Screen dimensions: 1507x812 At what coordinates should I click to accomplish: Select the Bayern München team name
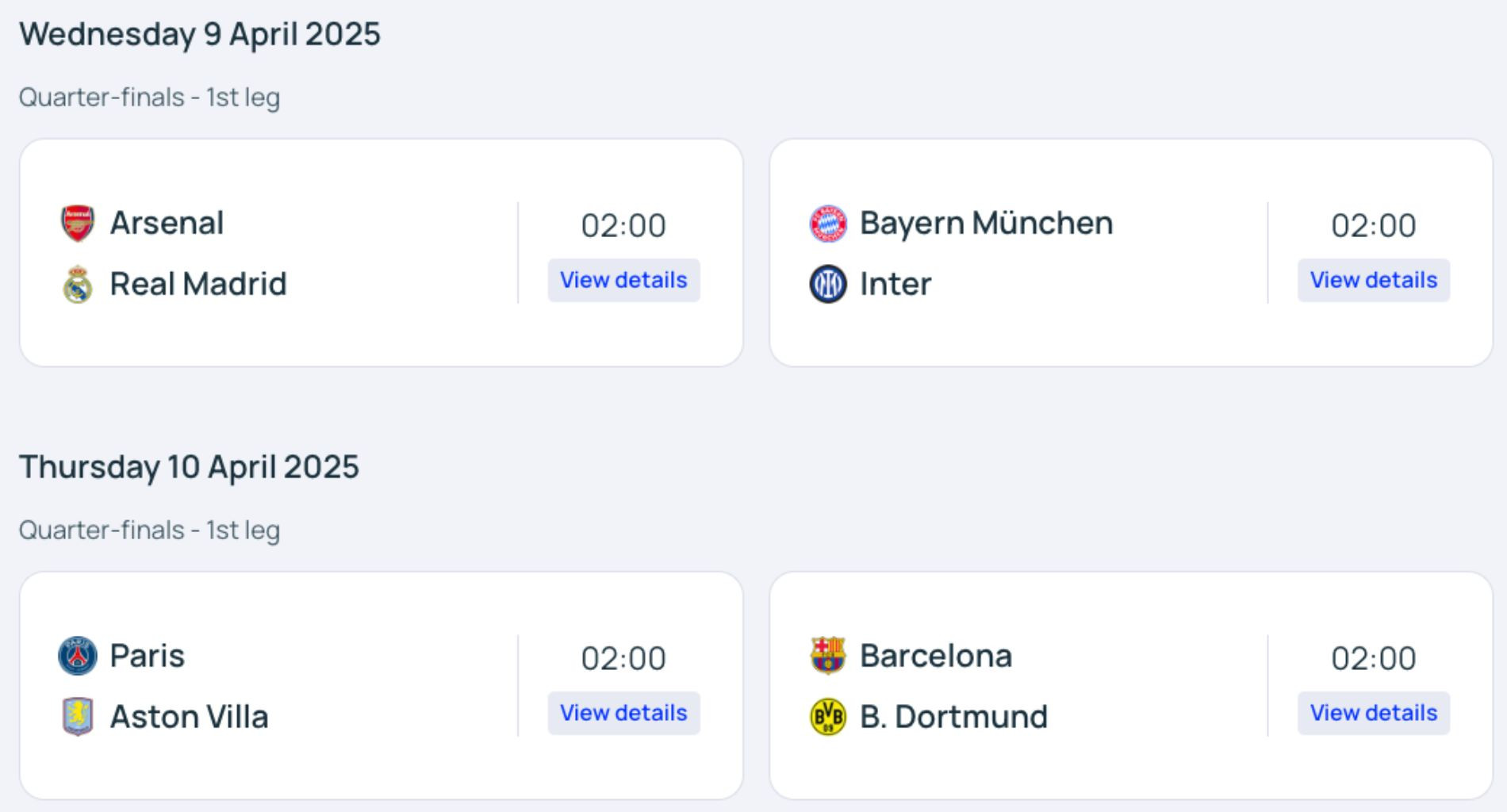(987, 223)
